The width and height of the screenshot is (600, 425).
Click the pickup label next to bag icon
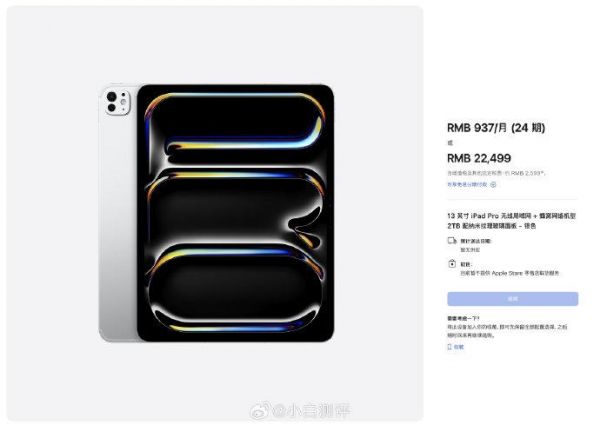point(466,264)
